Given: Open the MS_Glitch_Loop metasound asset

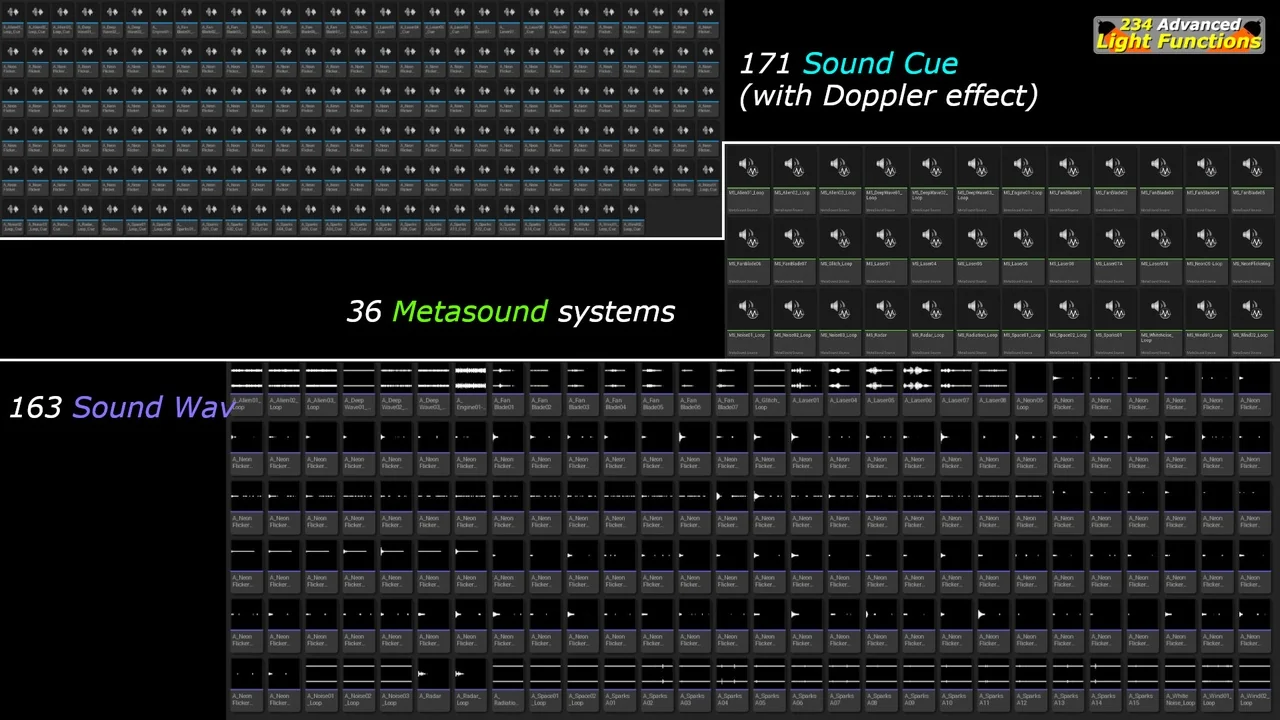Looking at the screenshot, I should (x=839, y=239).
